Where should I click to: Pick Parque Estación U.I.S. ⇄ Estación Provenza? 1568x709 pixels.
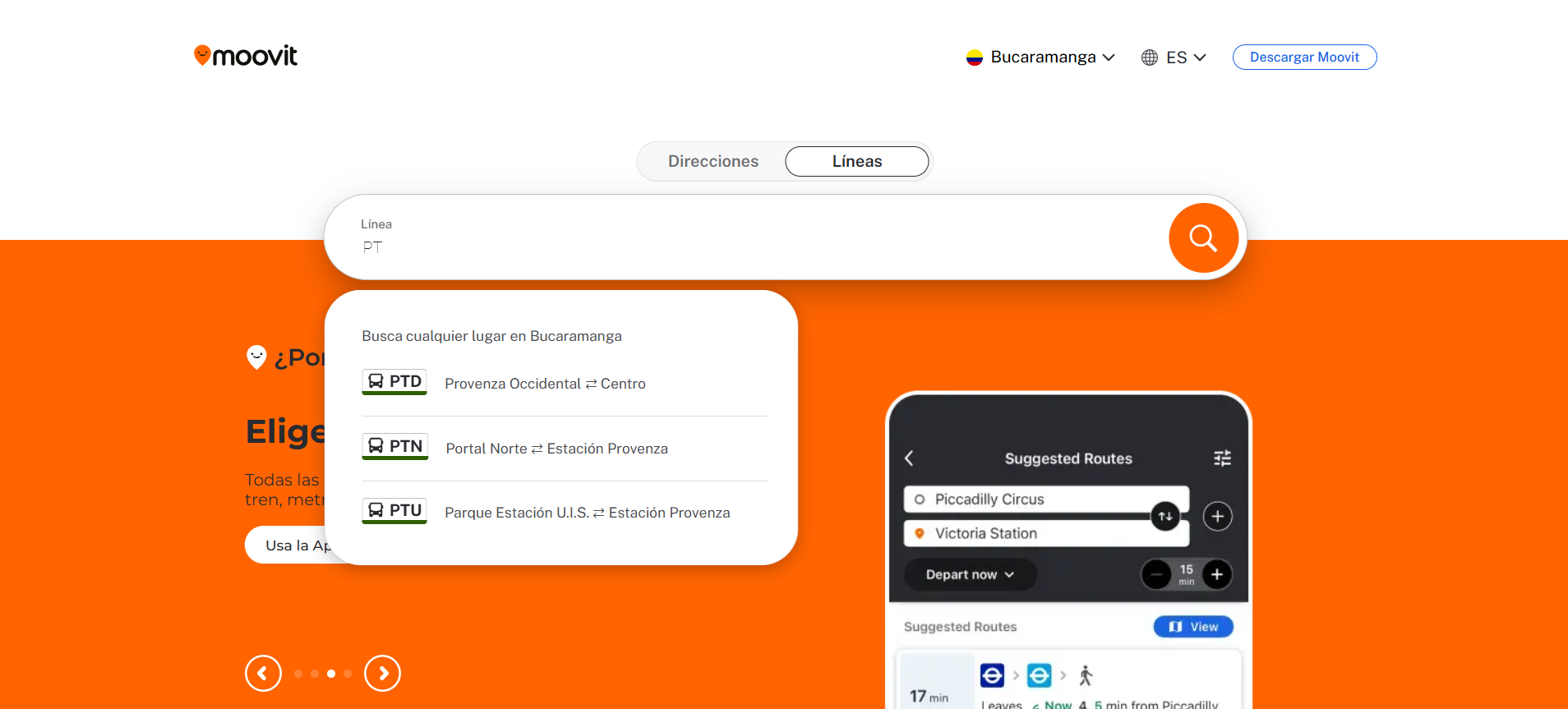tap(587, 513)
